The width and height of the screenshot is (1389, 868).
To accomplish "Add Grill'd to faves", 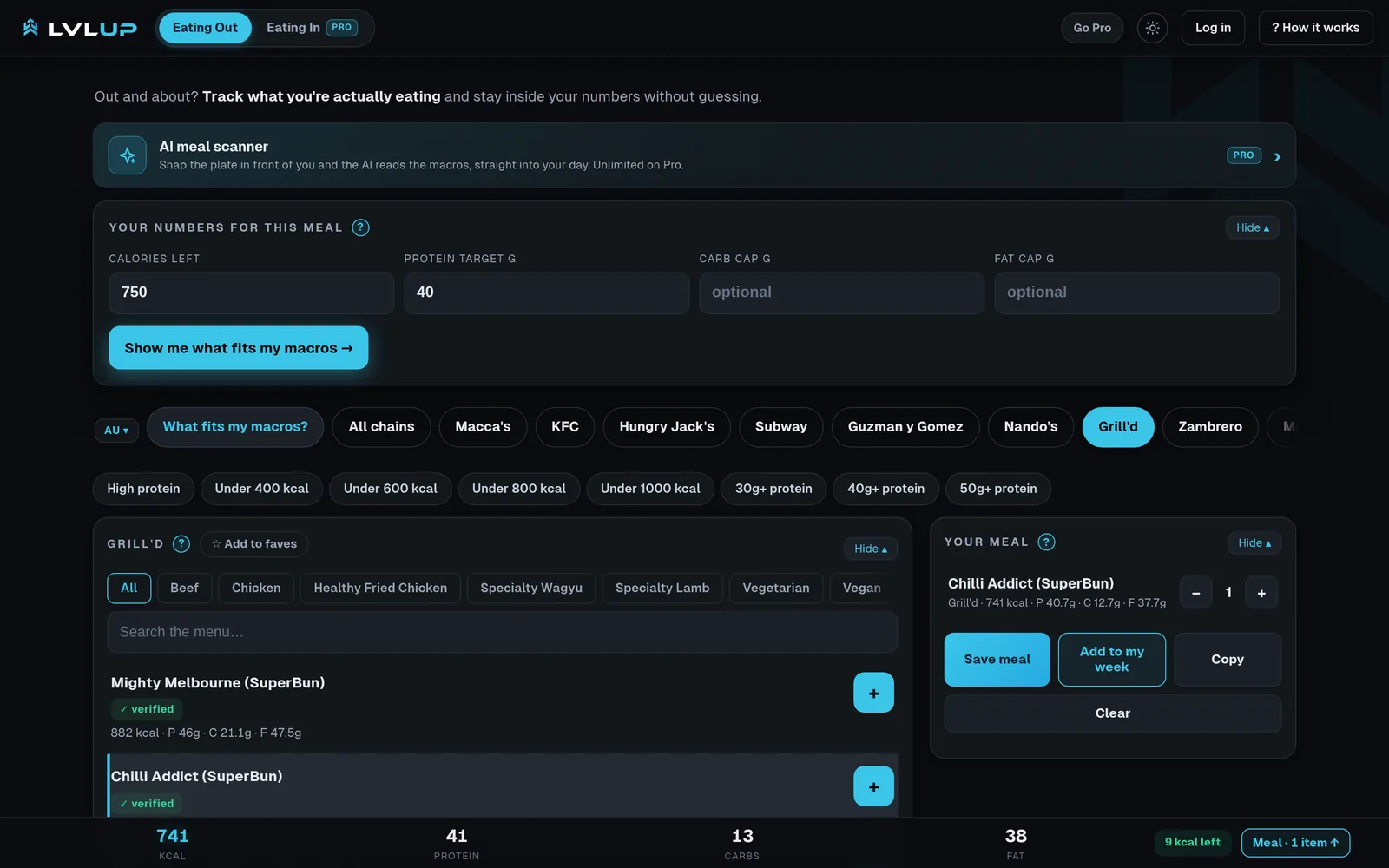I will click(254, 544).
